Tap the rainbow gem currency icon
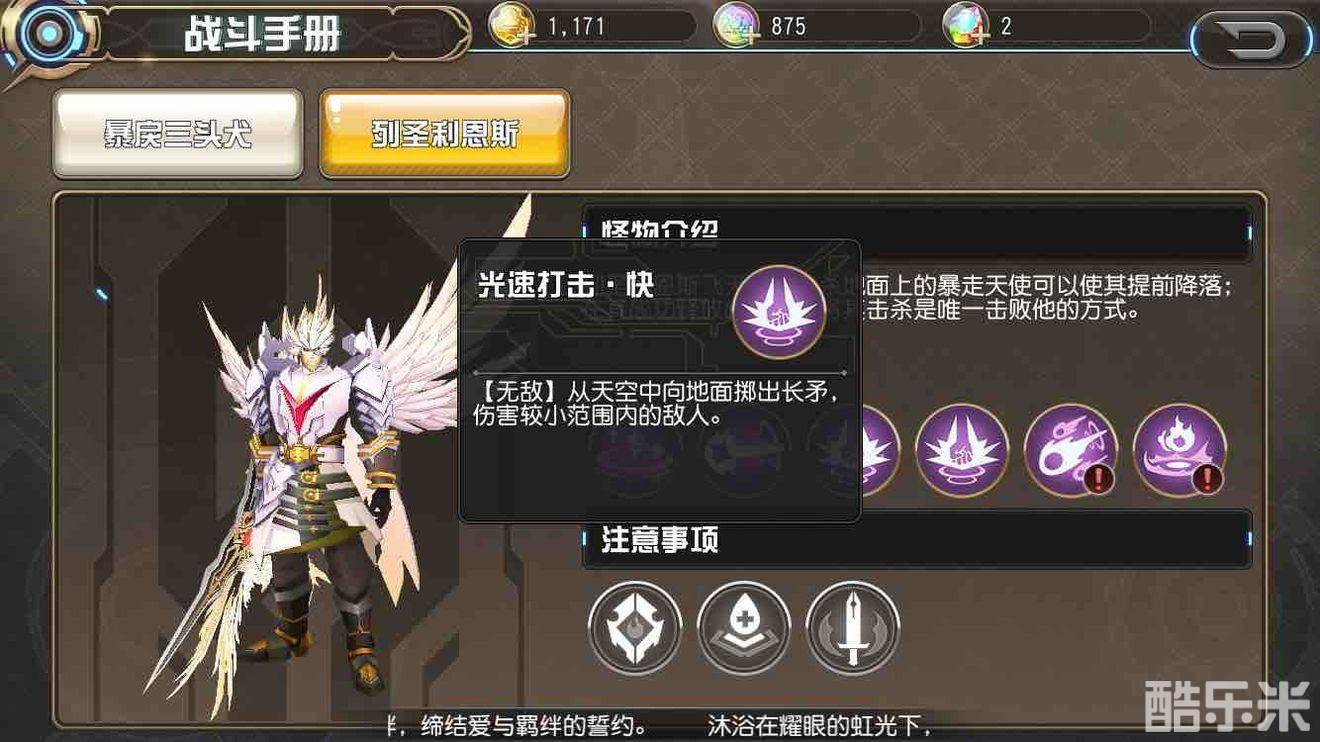This screenshot has width=1320, height=742. (966, 27)
